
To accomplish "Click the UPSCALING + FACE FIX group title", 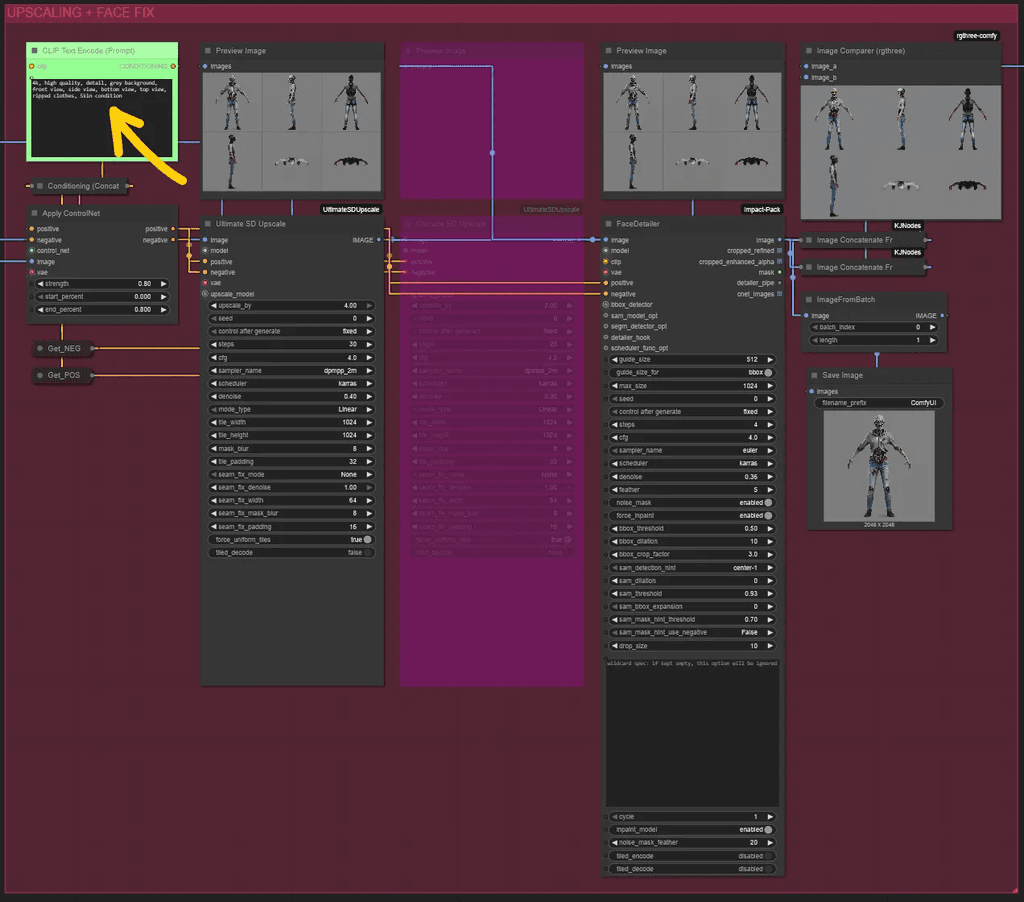I will [x=80, y=12].
